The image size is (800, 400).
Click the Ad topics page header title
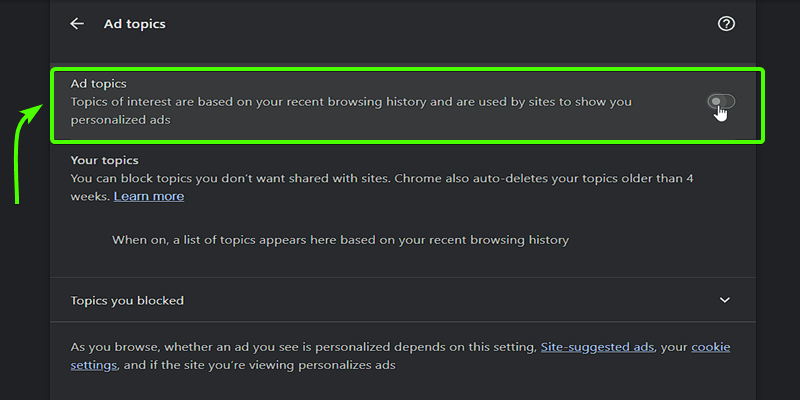coord(134,24)
